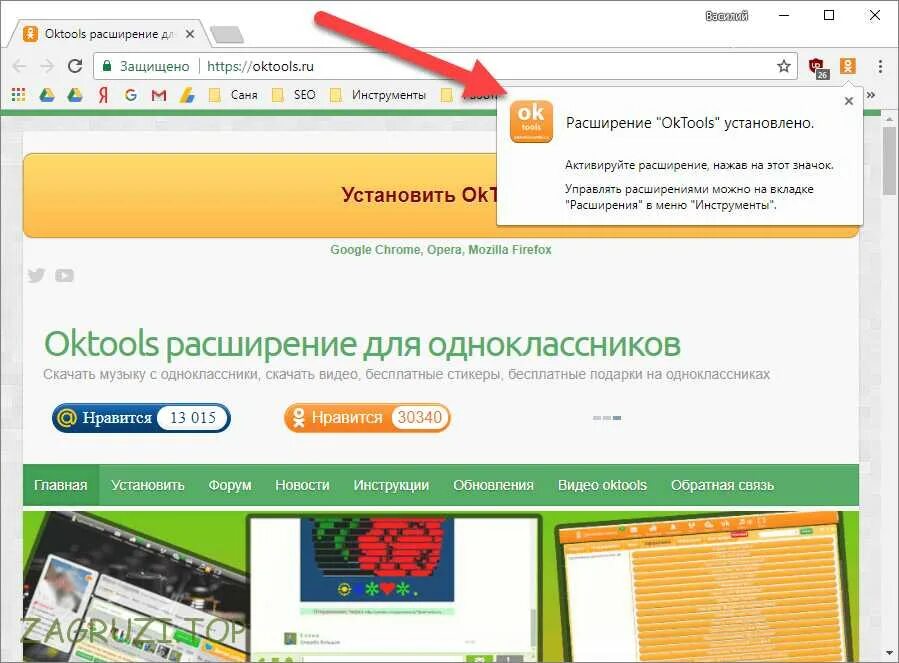Click the Защищено secure lock indicator
This screenshot has width=899, height=663.
tap(146, 66)
